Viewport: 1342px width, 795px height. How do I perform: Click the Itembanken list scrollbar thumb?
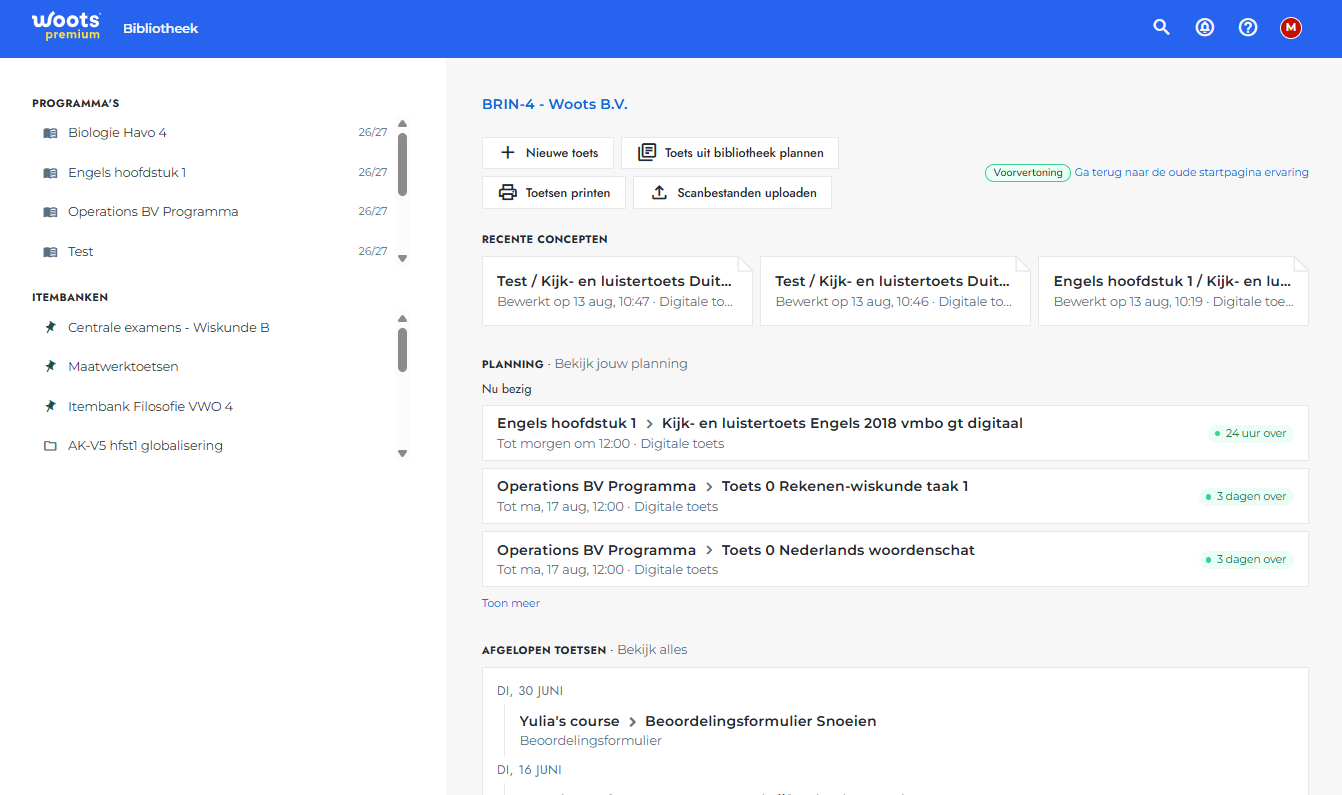coord(402,350)
